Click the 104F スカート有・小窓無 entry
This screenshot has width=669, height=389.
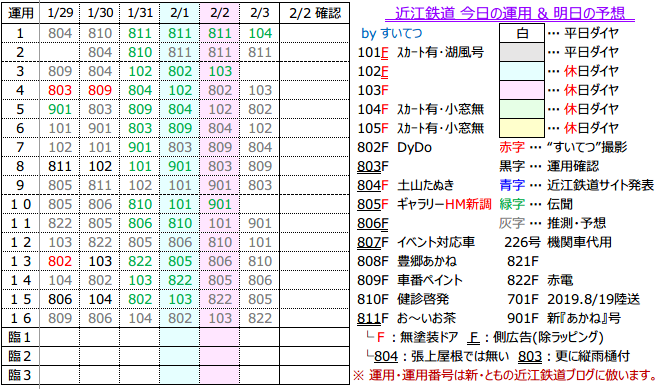(x=421, y=109)
